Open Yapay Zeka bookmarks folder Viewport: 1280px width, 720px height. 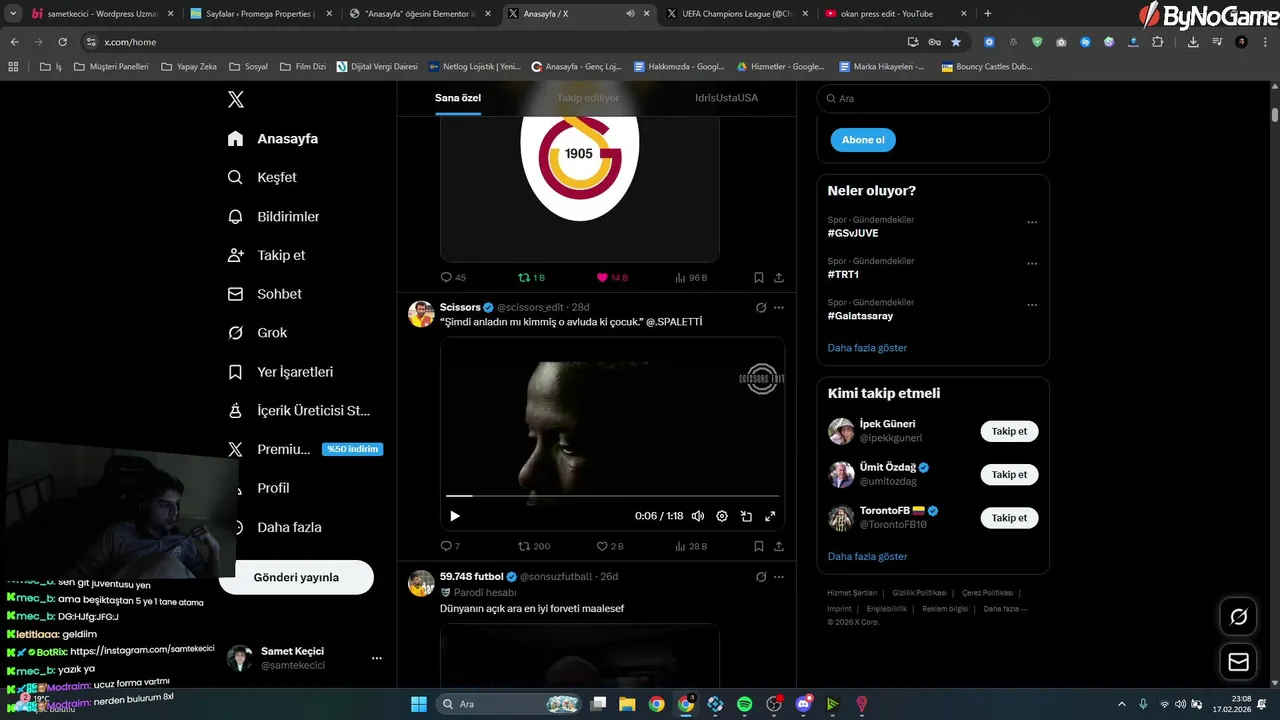pyautogui.click(x=188, y=67)
